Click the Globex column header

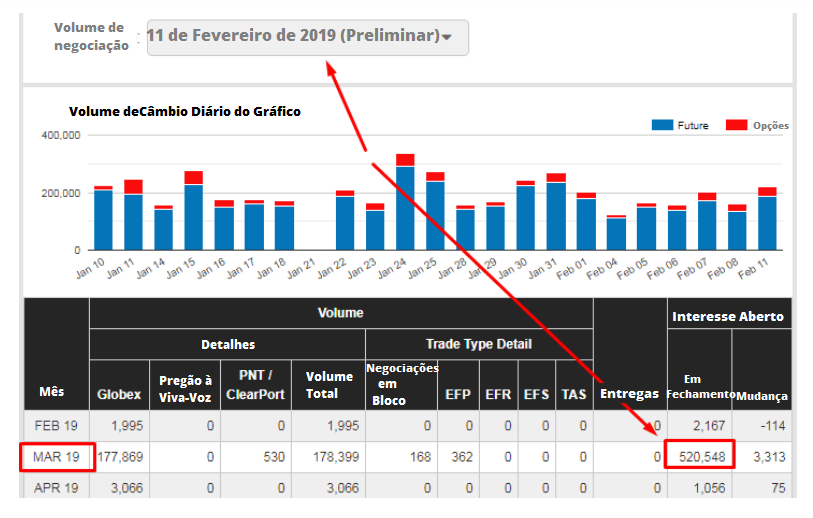coord(119,394)
